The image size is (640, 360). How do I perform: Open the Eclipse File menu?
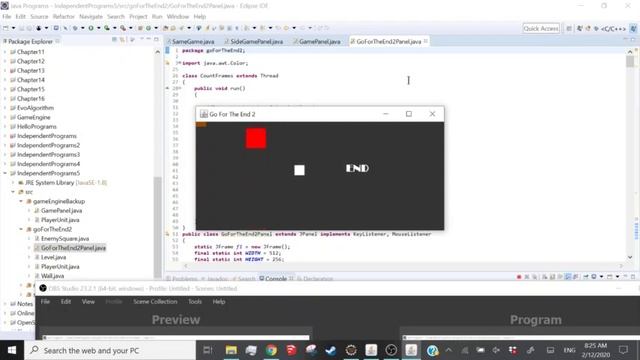(x=7, y=16)
